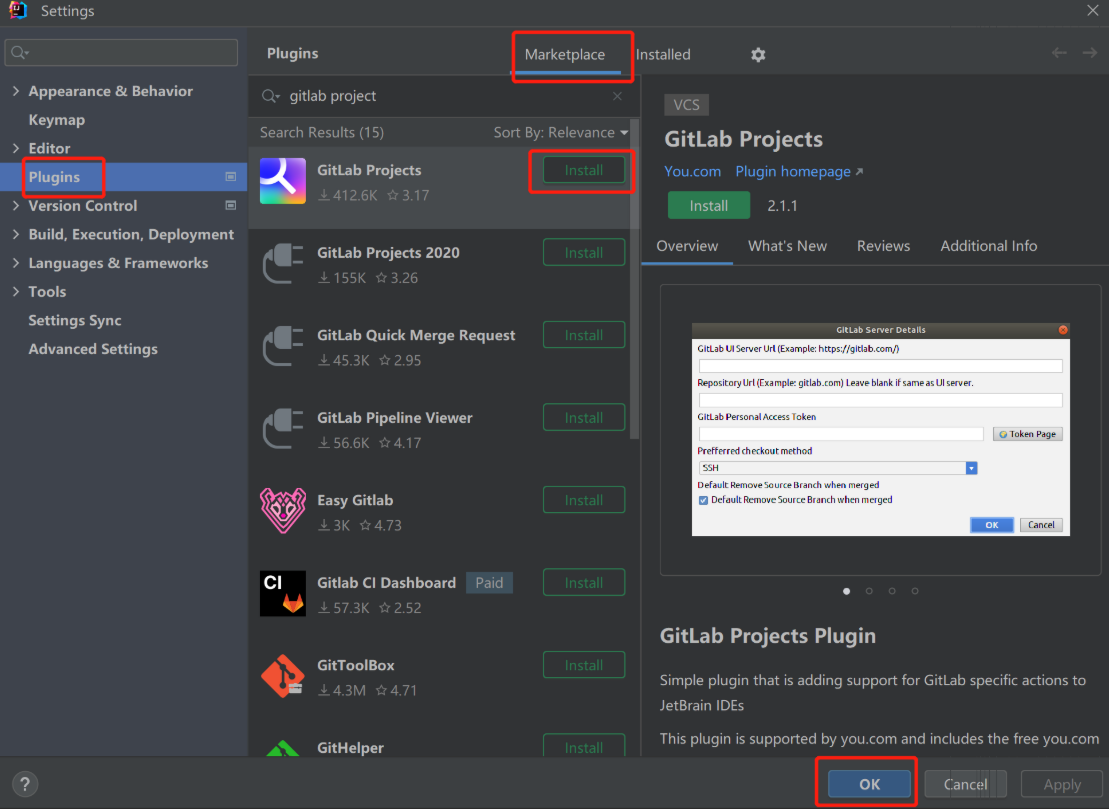The width and height of the screenshot is (1109, 809).
Task: Install the GitToolBox plugin
Action: (x=583, y=665)
